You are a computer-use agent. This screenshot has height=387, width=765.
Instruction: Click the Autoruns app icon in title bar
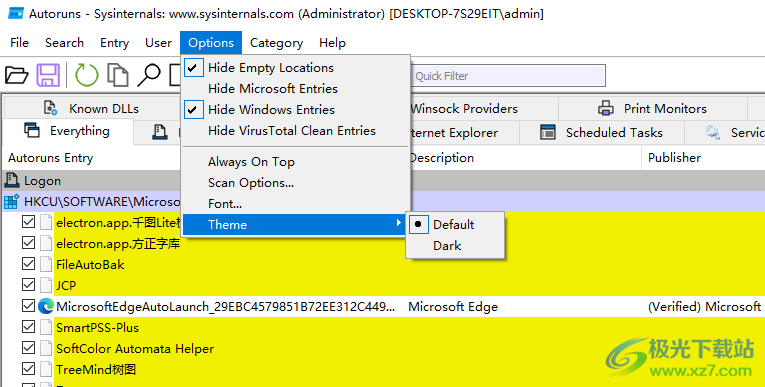click(16, 13)
